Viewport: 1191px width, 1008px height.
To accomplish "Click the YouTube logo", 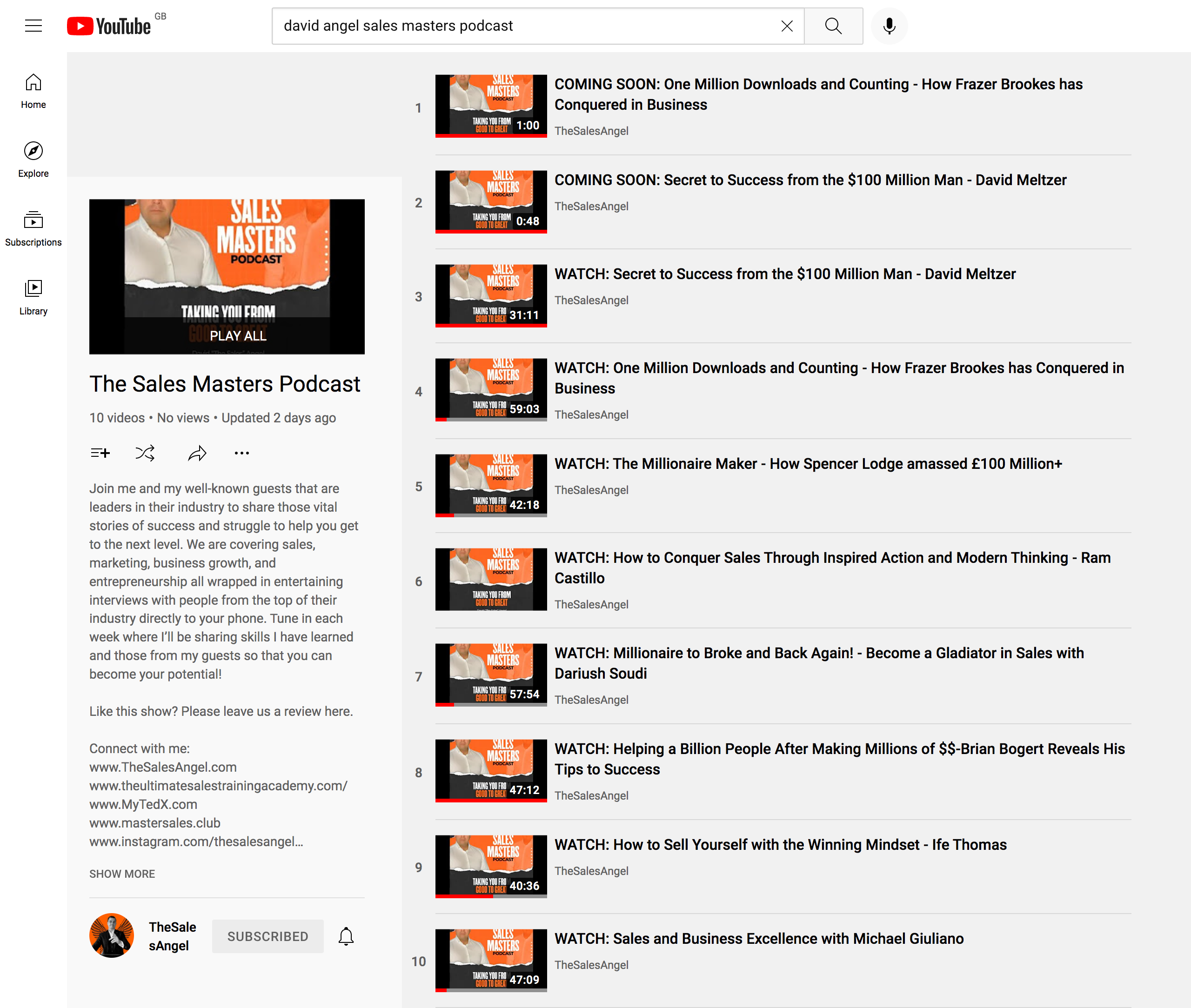I will 109,26.
